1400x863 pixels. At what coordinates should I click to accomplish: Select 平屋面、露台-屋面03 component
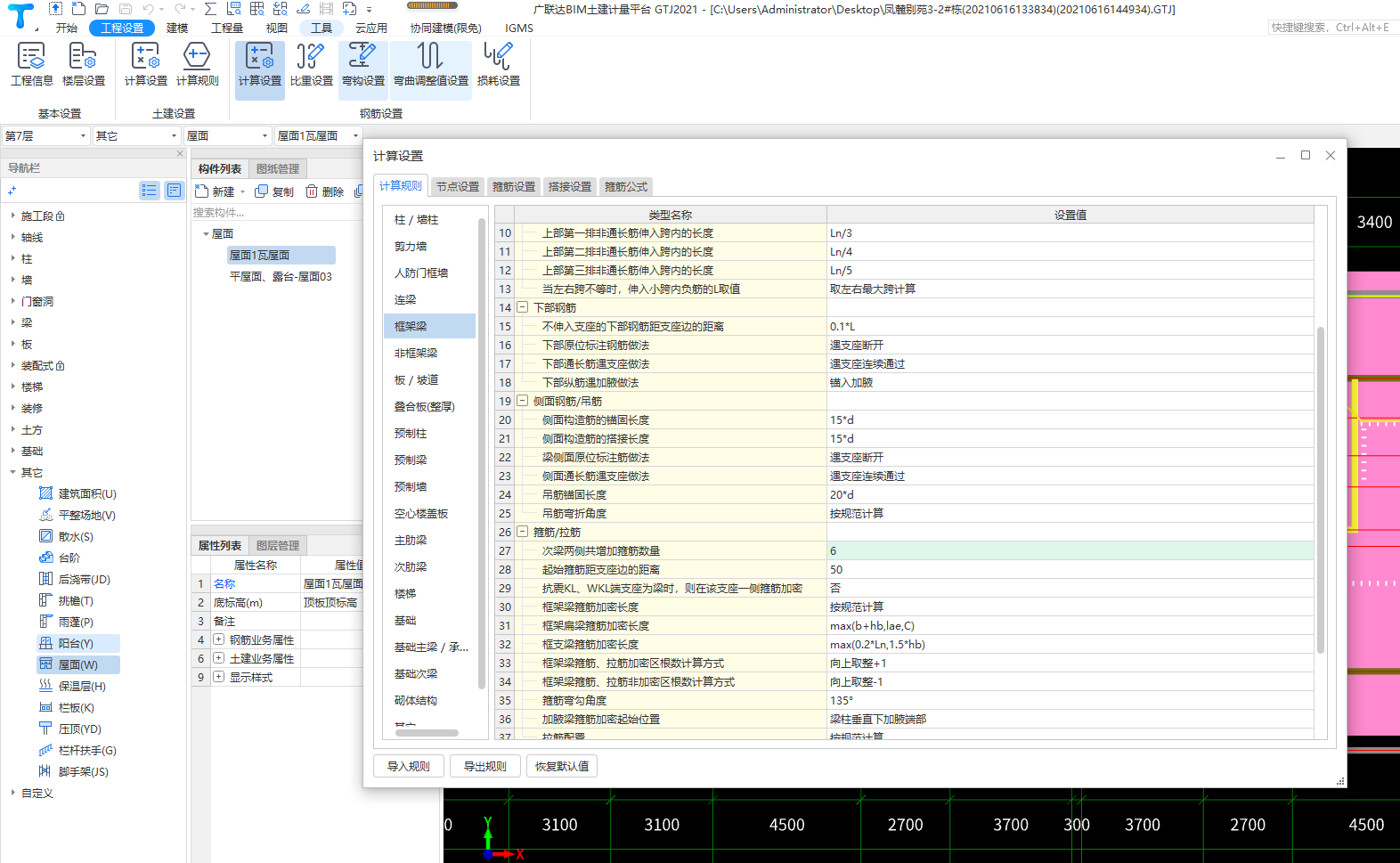pyautogui.click(x=281, y=276)
